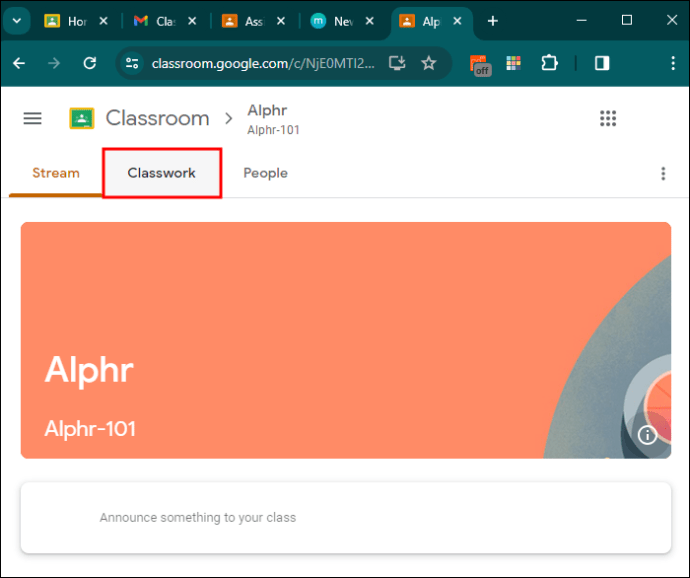Open the Classroom main menu hamburger icon
Screen dimensions: 690x578
(32, 118)
